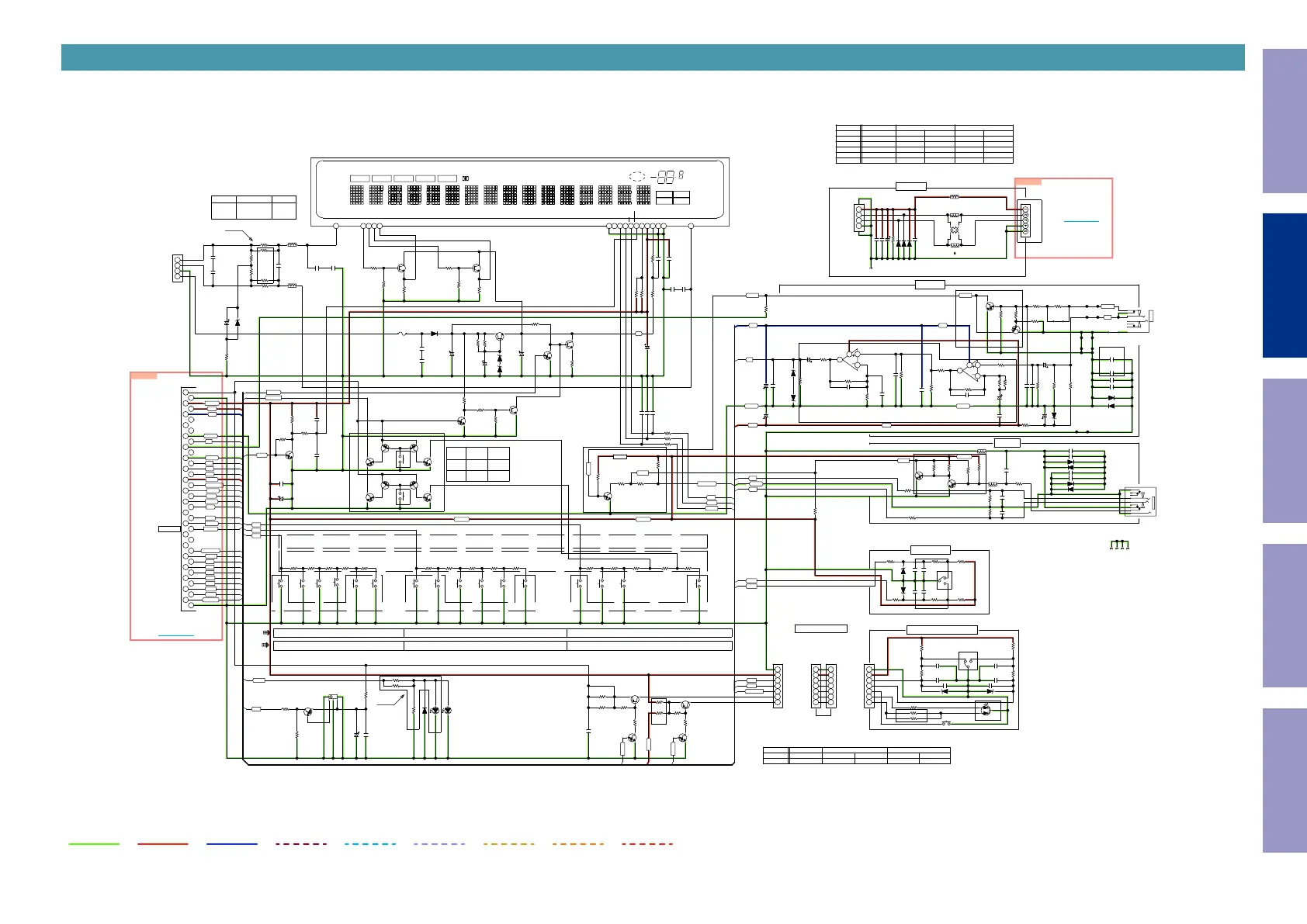Screen dimensions: 1307x924
Task: Follow the cyan link in the top-right red box
Action: [x=1081, y=221]
